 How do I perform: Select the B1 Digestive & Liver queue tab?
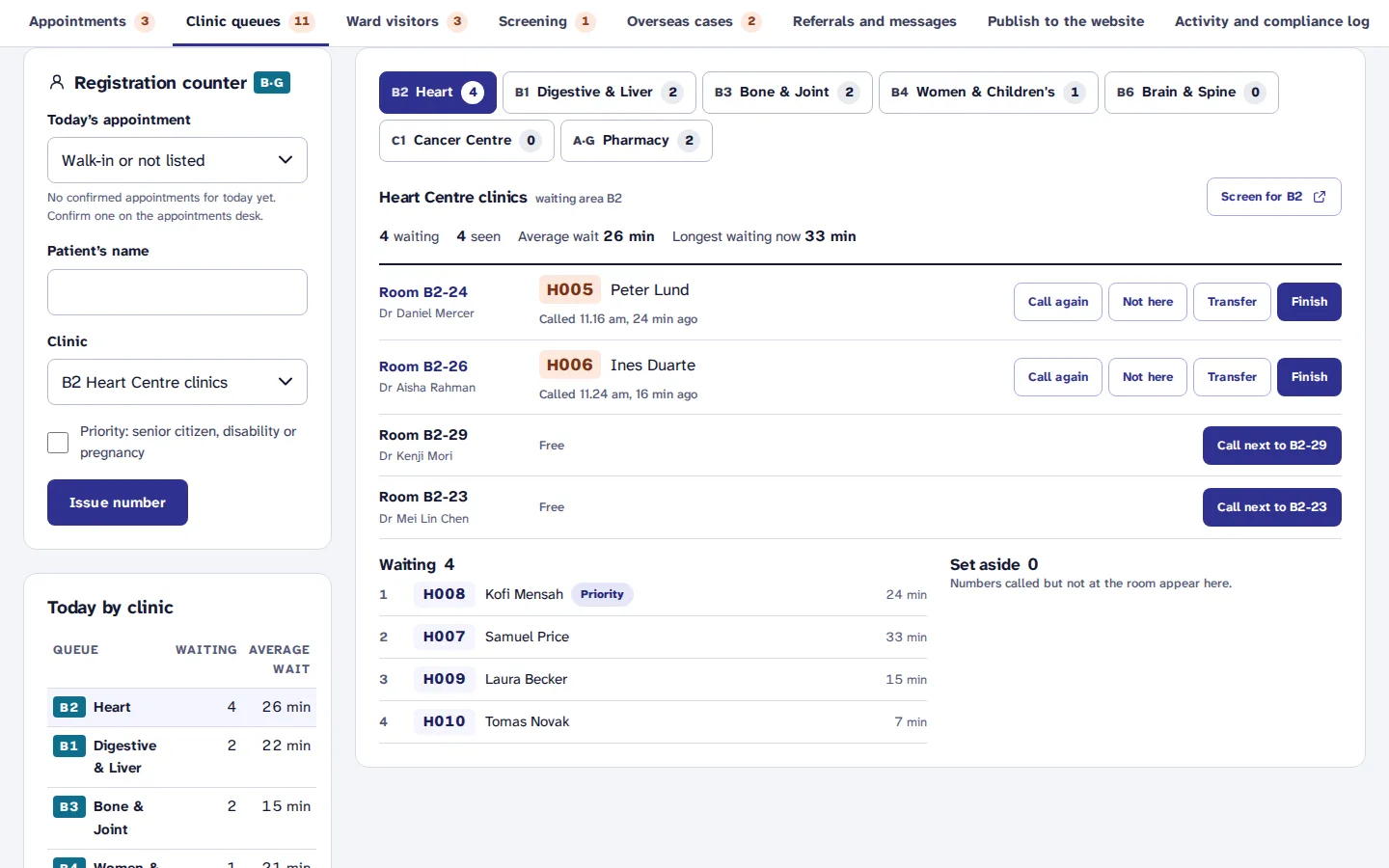(x=599, y=93)
